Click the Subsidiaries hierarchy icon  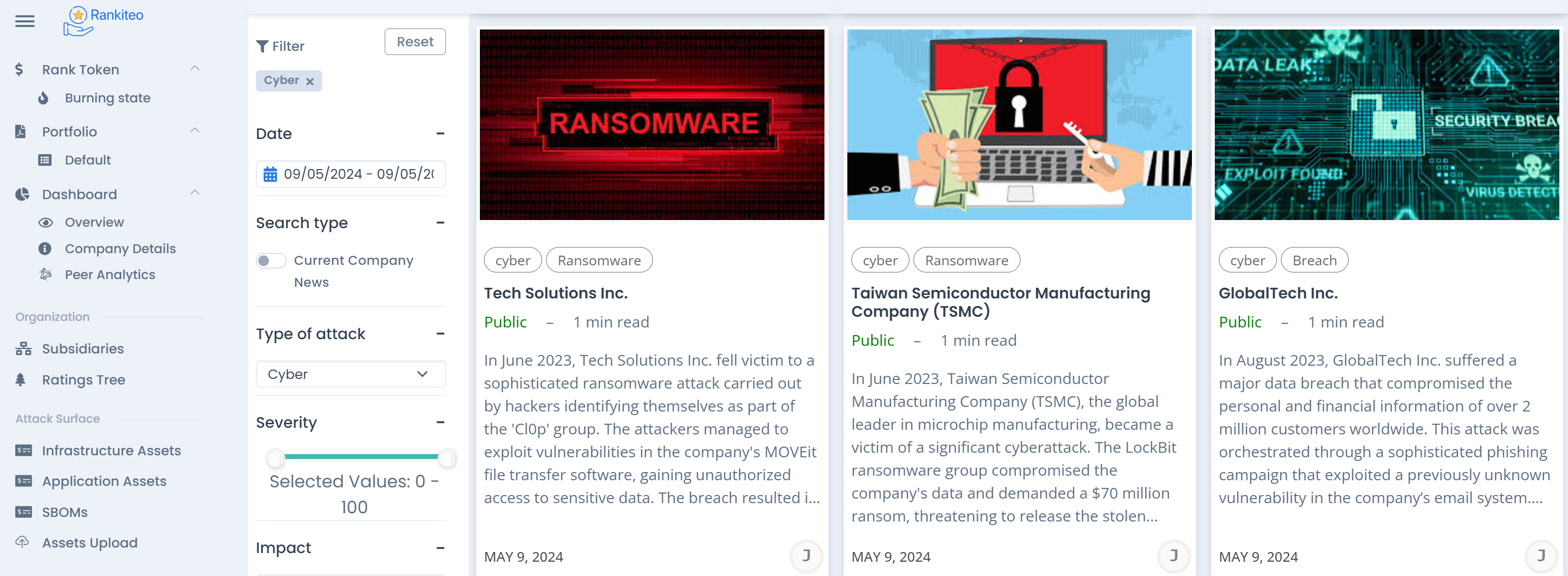coord(24,348)
